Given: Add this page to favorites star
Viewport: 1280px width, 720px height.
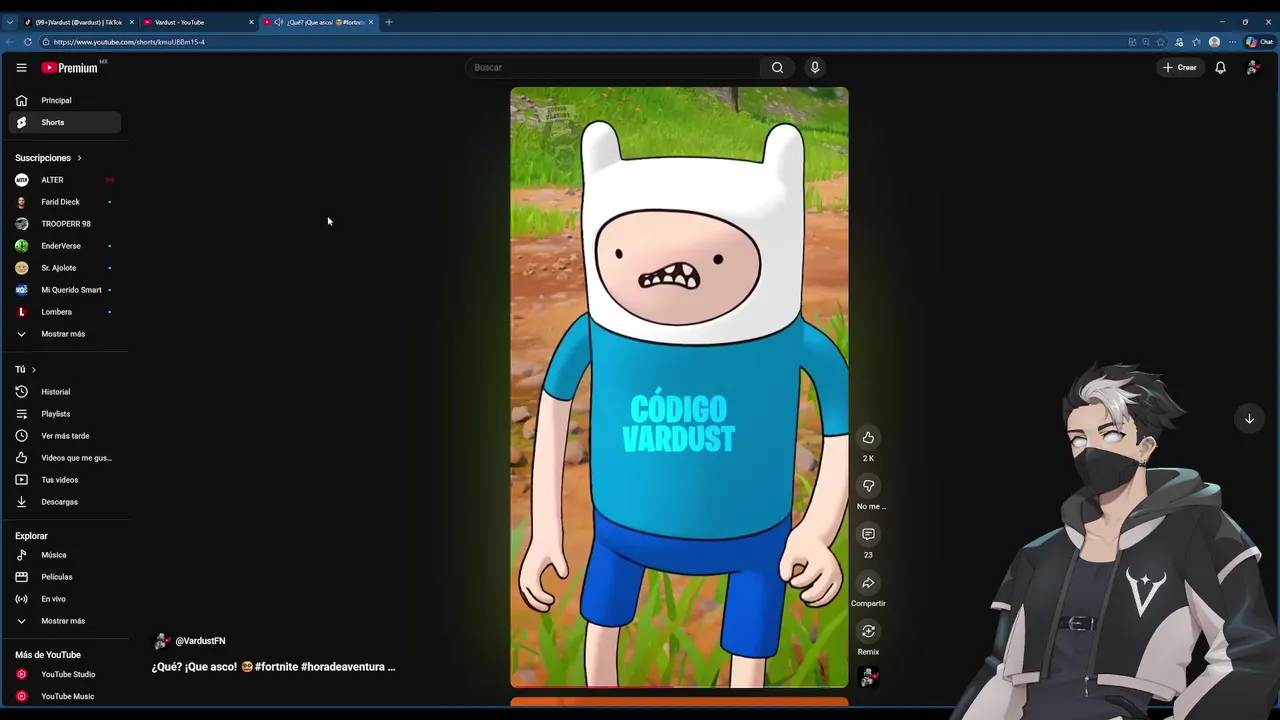Looking at the screenshot, I should point(1160,42).
